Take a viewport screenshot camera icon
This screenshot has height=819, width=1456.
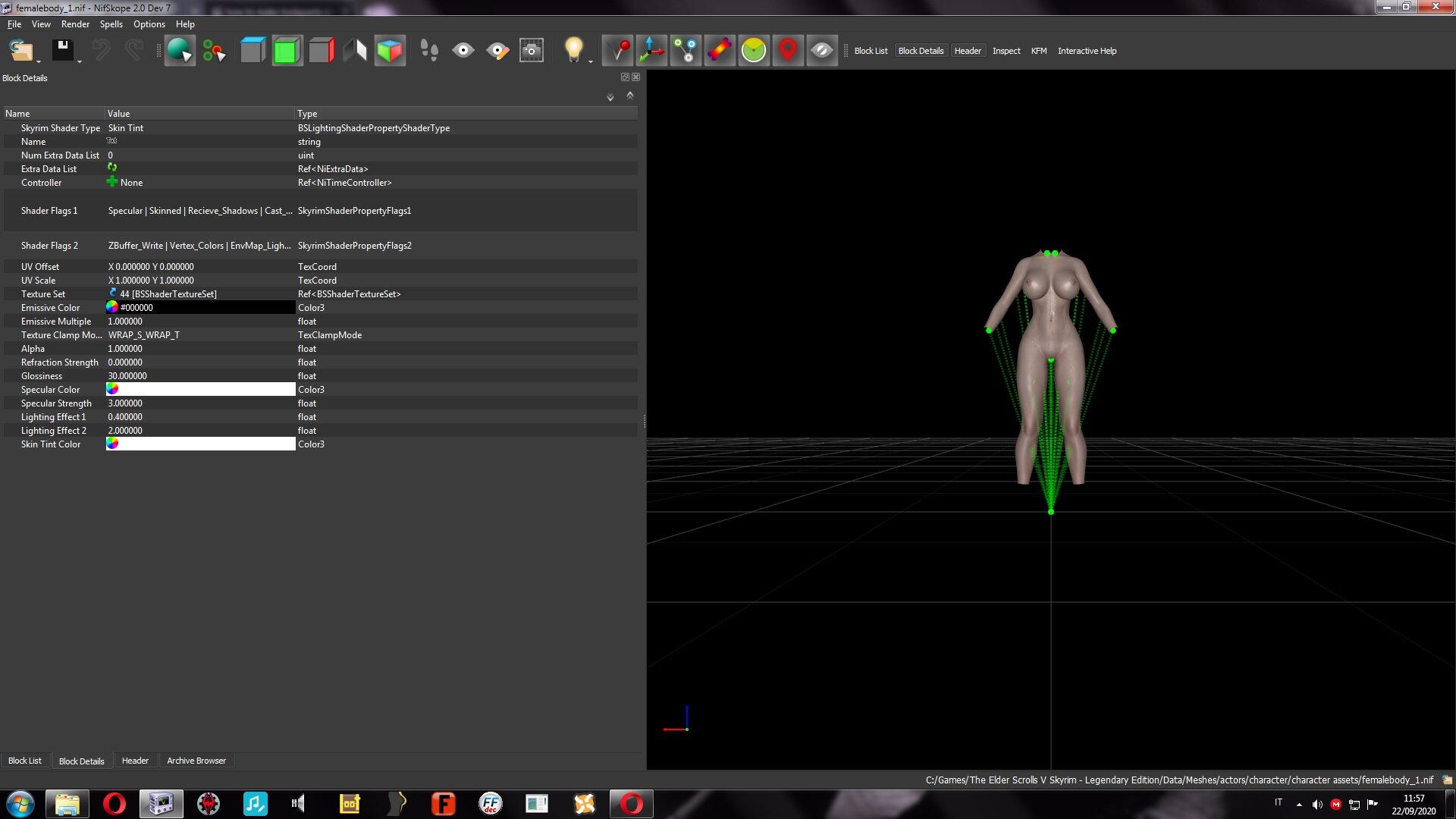pyautogui.click(x=532, y=51)
